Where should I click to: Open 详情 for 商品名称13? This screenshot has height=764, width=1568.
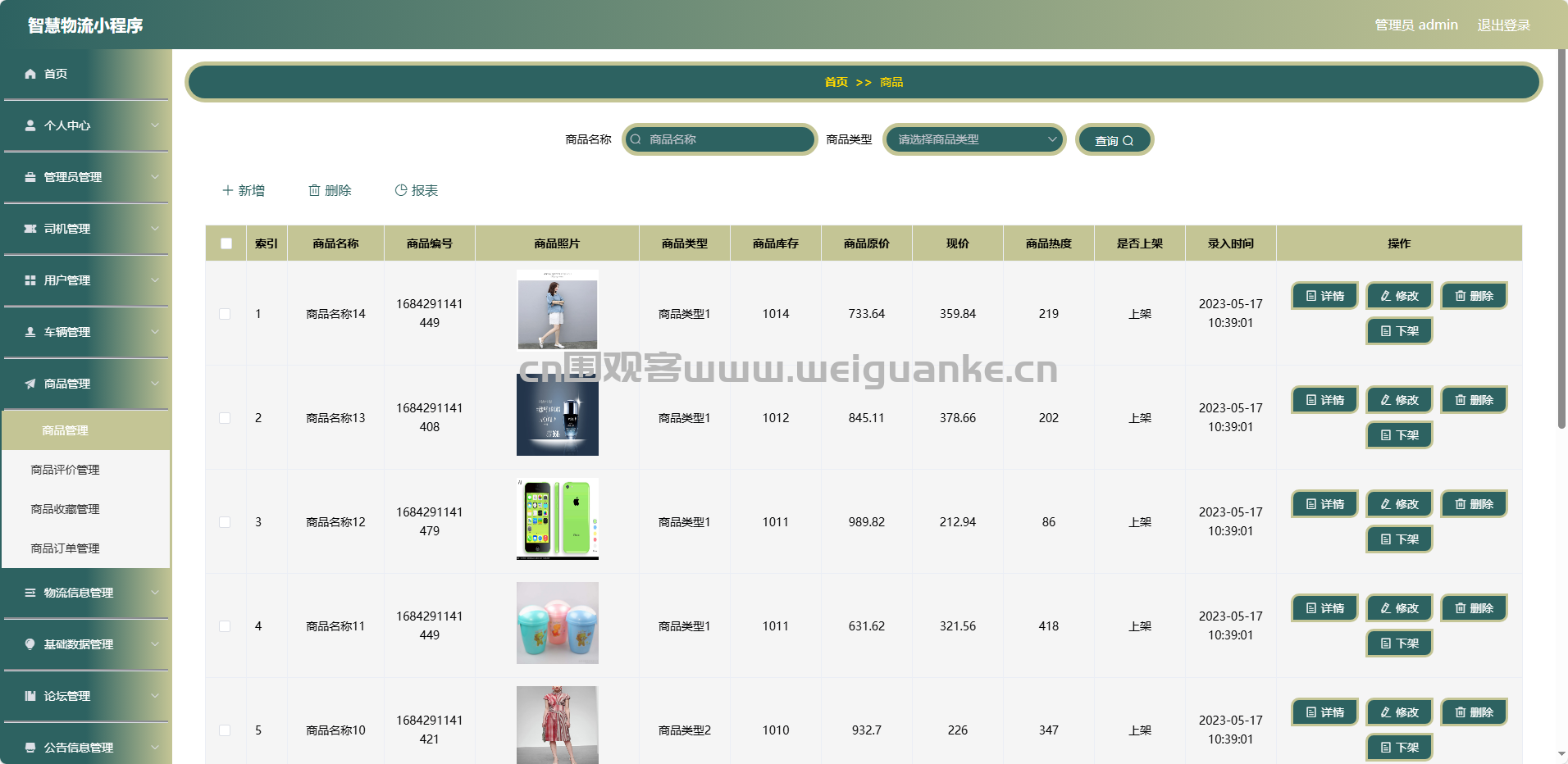click(1324, 400)
